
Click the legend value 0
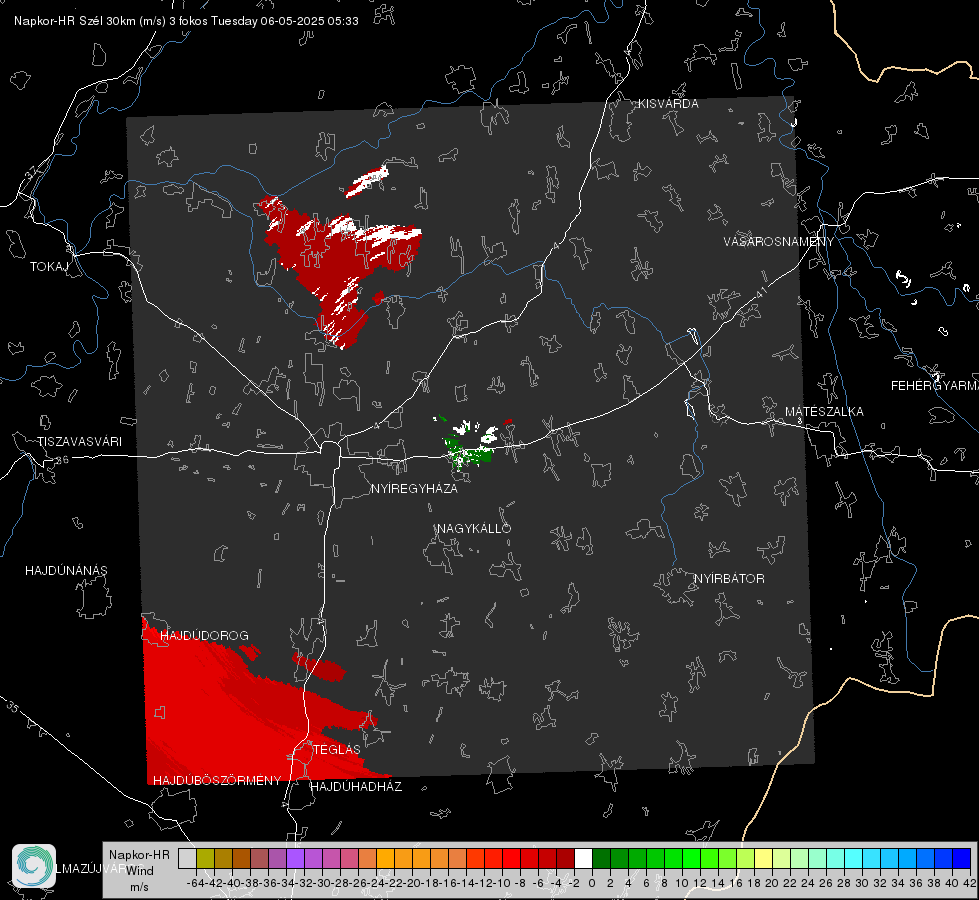[592, 883]
